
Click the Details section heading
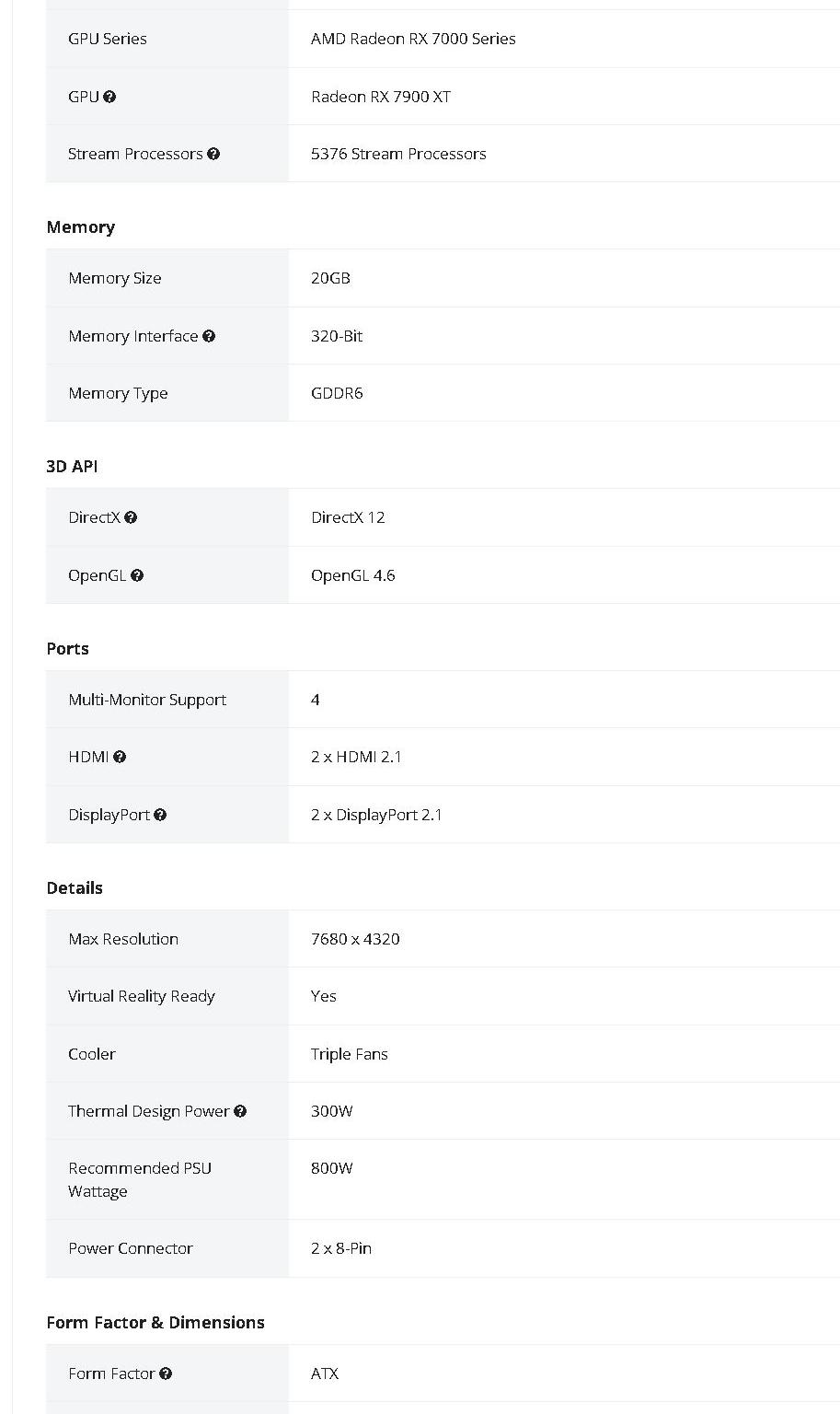[75, 888]
